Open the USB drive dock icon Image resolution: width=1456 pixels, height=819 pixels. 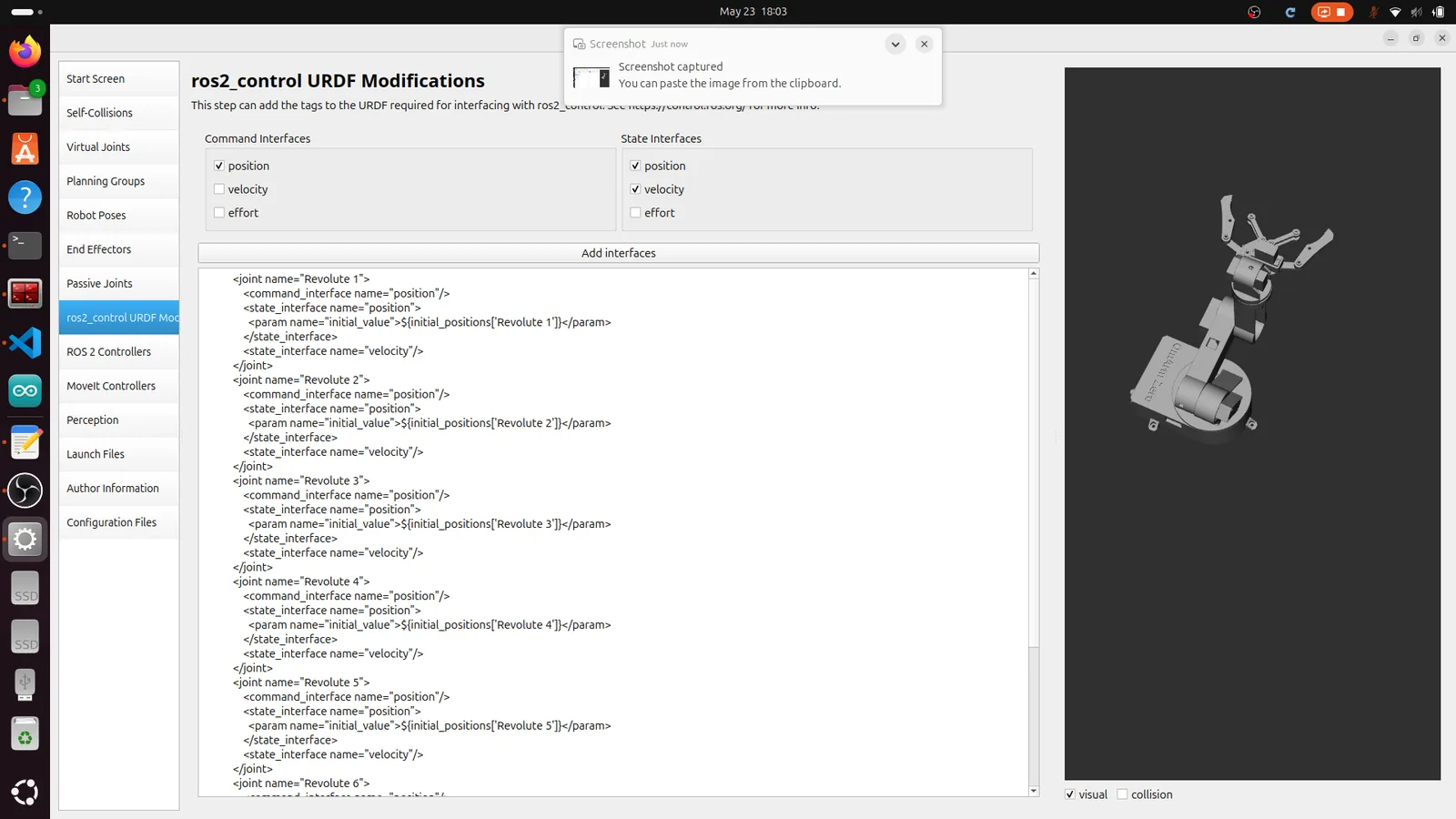[x=25, y=685]
